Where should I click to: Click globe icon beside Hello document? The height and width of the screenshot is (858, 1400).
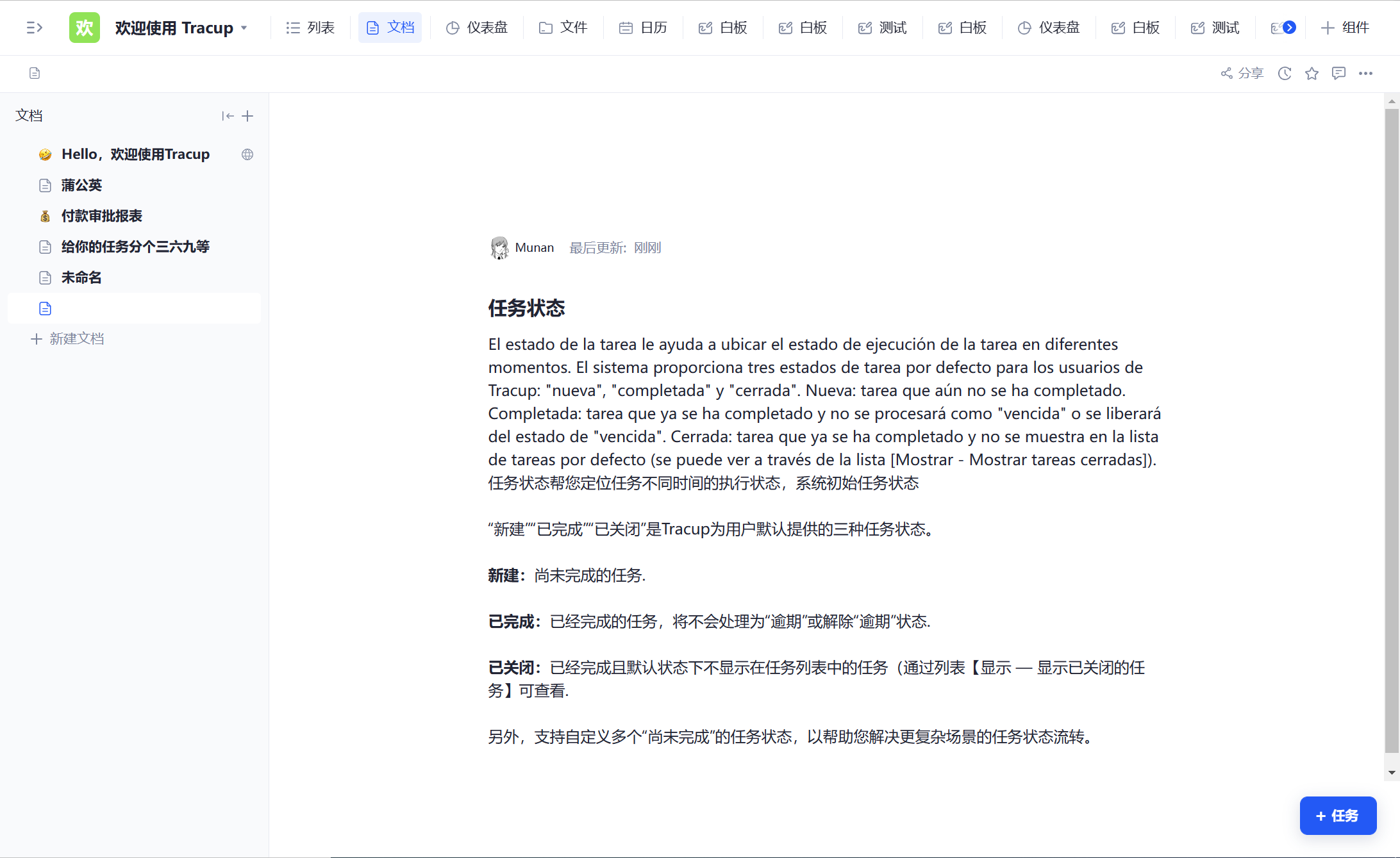click(x=247, y=154)
